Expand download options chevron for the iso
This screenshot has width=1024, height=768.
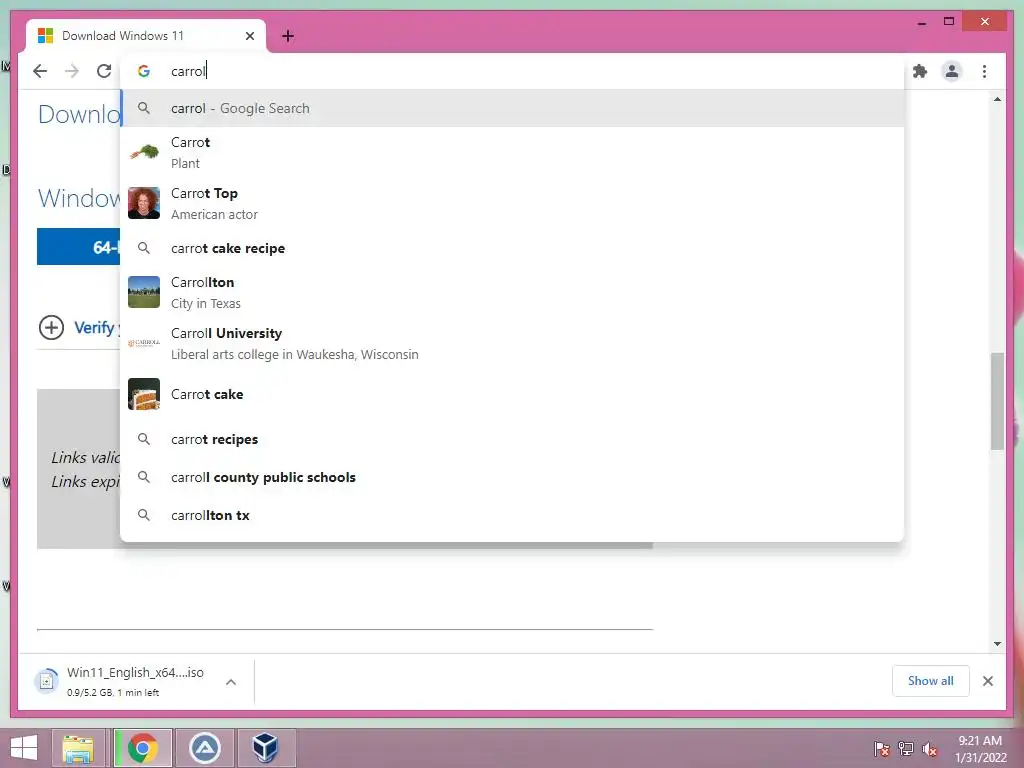tap(231, 682)
